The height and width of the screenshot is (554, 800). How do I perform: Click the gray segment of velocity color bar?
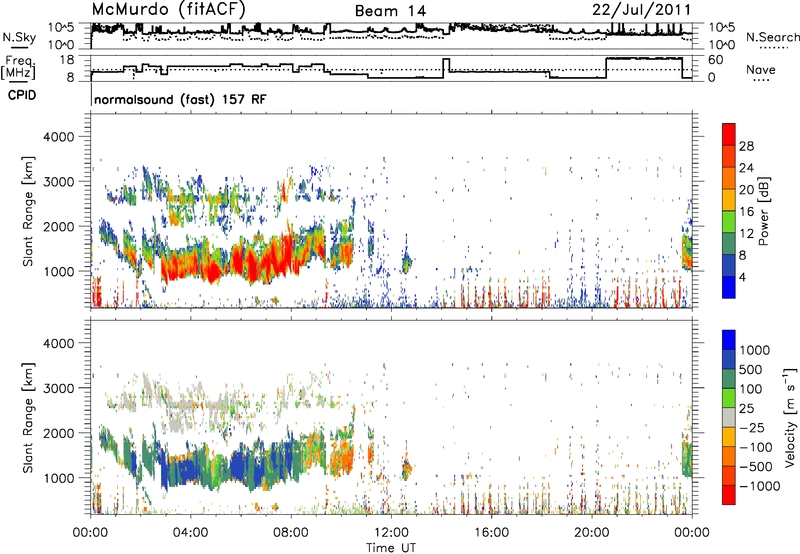click(x=729, y=418)
